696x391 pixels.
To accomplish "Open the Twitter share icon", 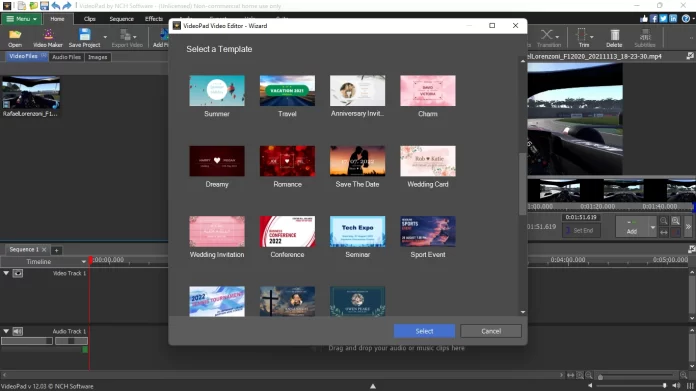I will [x=663, y=19].
